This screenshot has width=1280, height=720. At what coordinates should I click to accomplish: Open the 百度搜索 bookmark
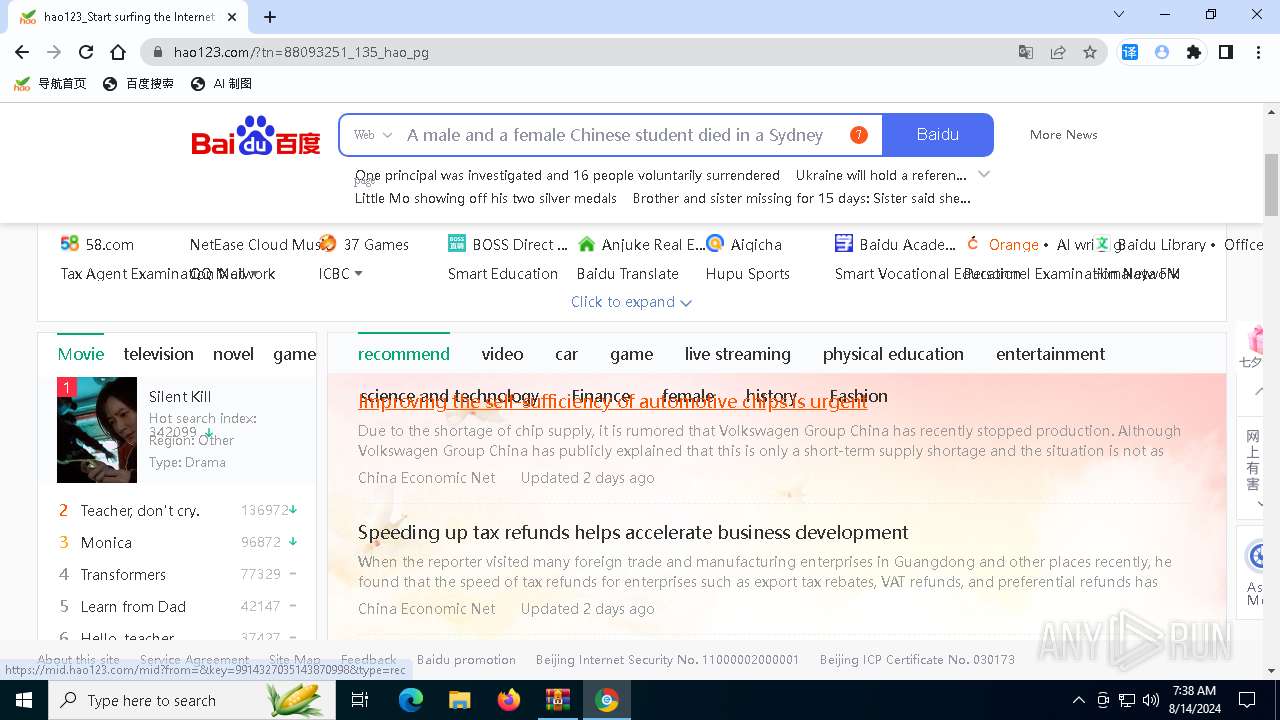pyautogui.click(x=139, y=84)
